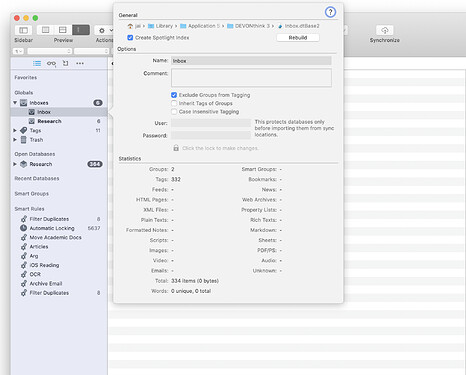466x375 pixels.
Task: Click the Tags icon in sidebar
Action: point(23,130)
